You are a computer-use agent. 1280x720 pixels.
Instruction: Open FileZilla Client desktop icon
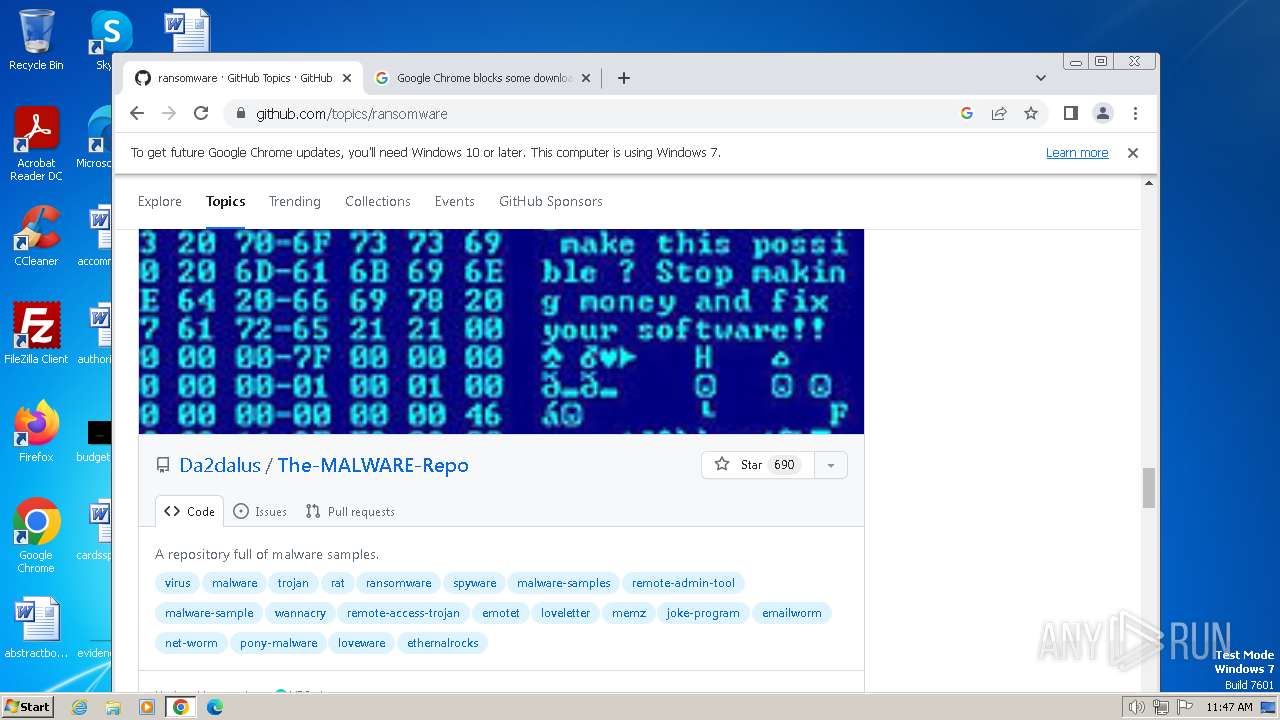[x=36, y=333]
